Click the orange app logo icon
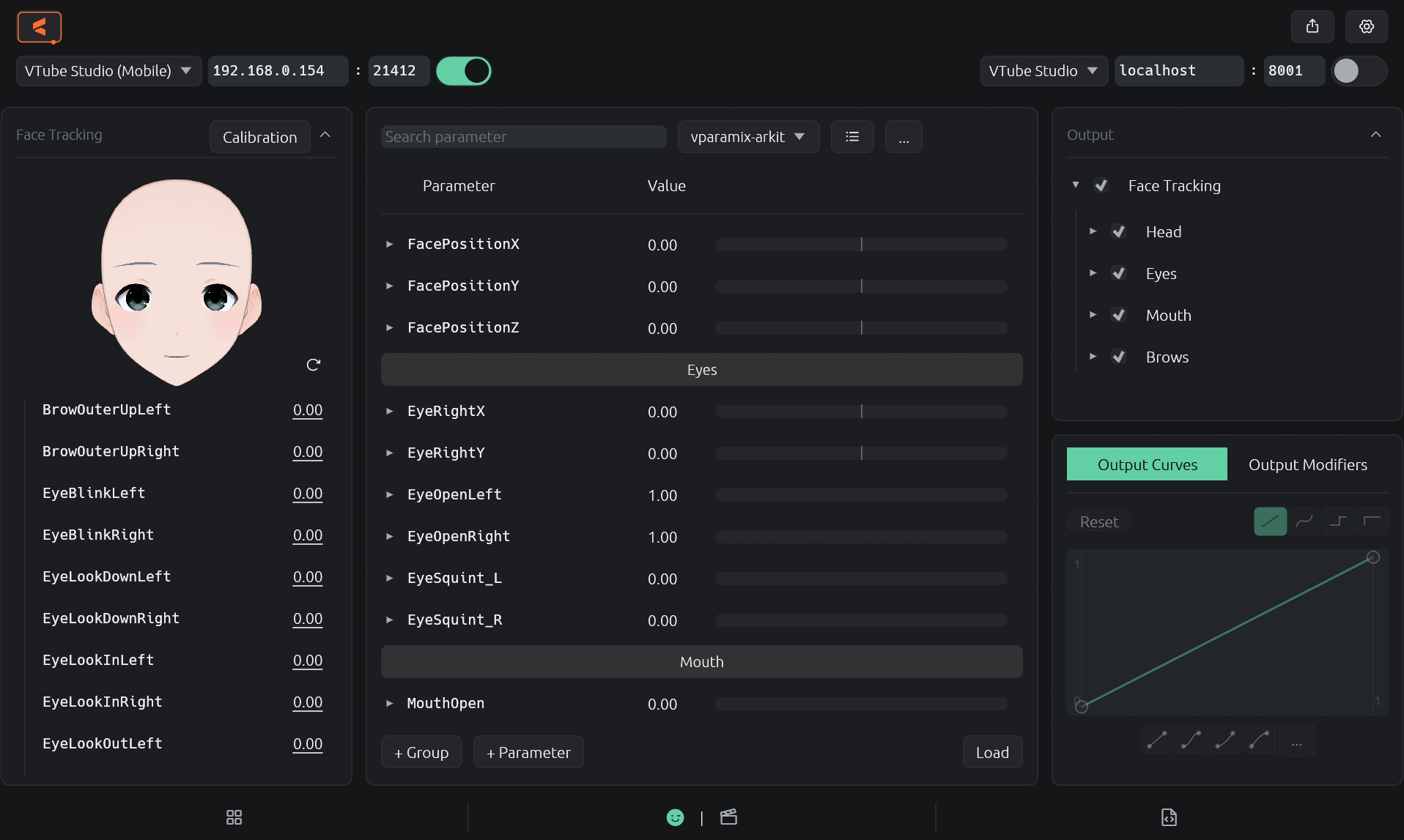1404x840 pixels. coord(40,28)
